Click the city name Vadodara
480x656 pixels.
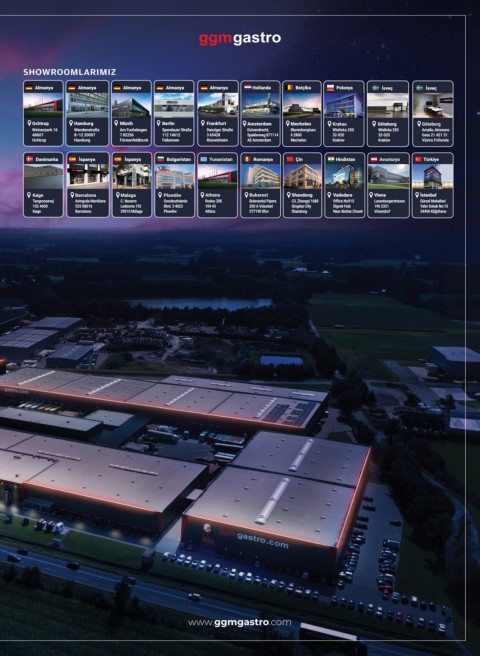(342, 195)
